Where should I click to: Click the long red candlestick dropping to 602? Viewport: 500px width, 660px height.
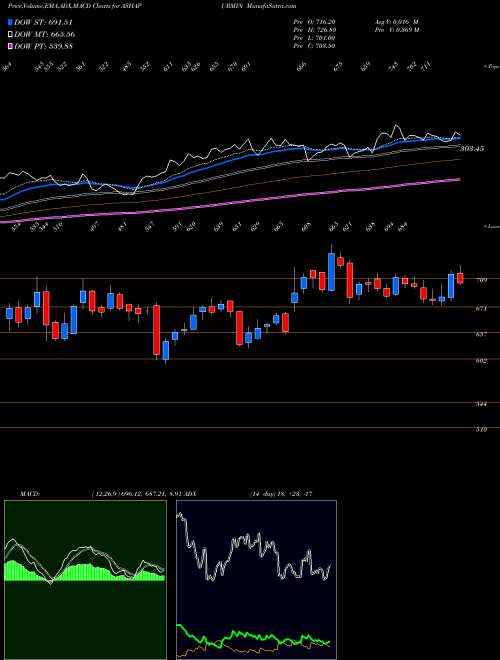pyautogui.click(x=156, y=330)
